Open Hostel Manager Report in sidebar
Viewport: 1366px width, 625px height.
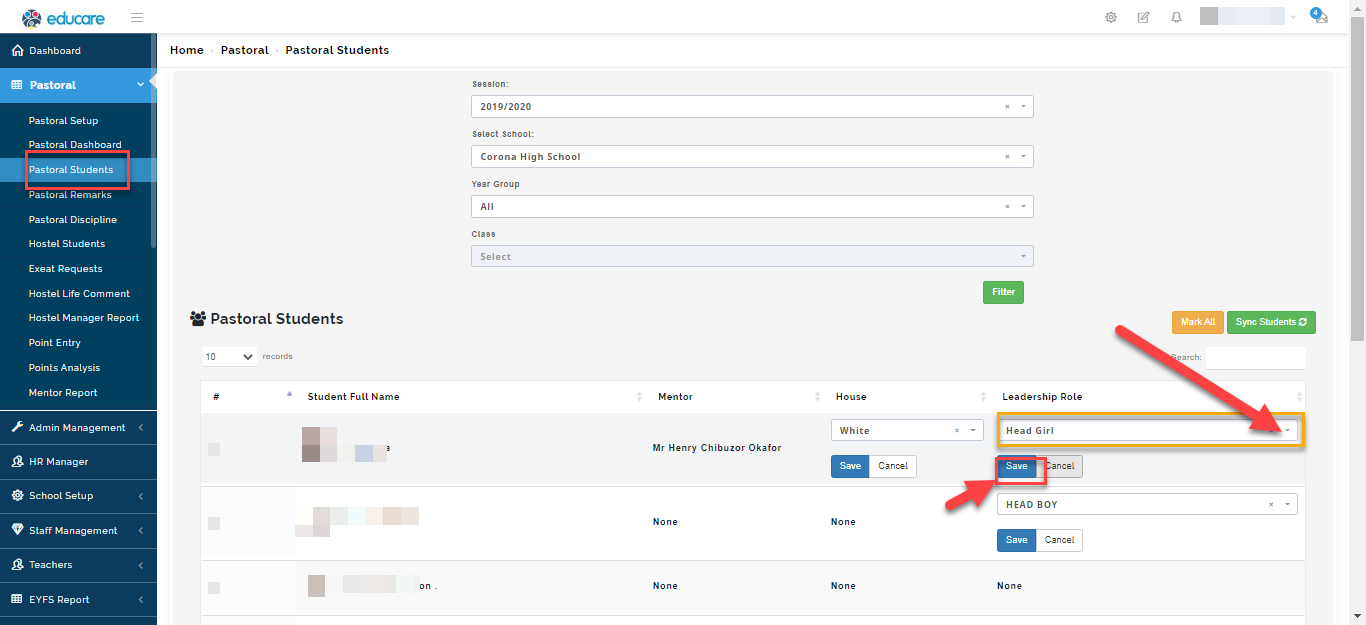tap(84, 318)
